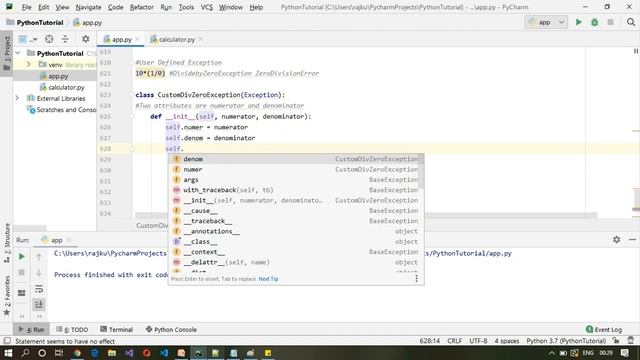The height and width of the screenshot is (360, 640).
Task: Open Chrome from the taskbar
Action: tap(77, 353)
